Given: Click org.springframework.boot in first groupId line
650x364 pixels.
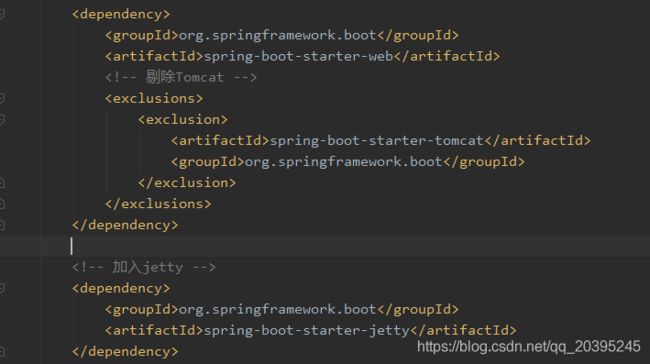Looking at the screenshot, I should tap(277, 35).
